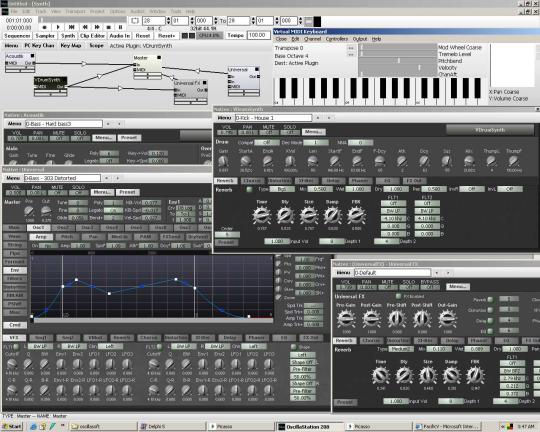Open the D-Kick - House 1 preset box

(273, 118)
